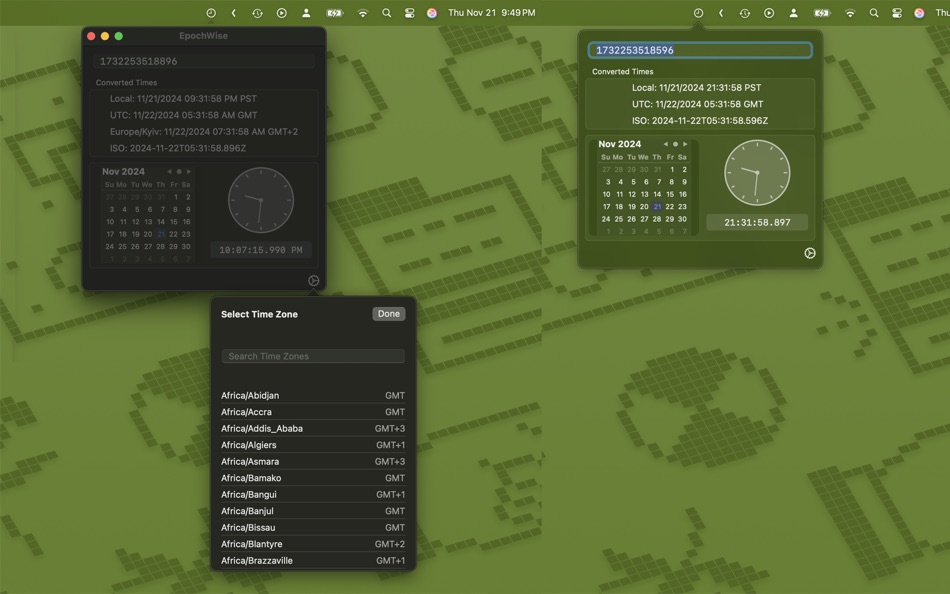Select Africa/Algiers from the timezone list

[313, 444]
